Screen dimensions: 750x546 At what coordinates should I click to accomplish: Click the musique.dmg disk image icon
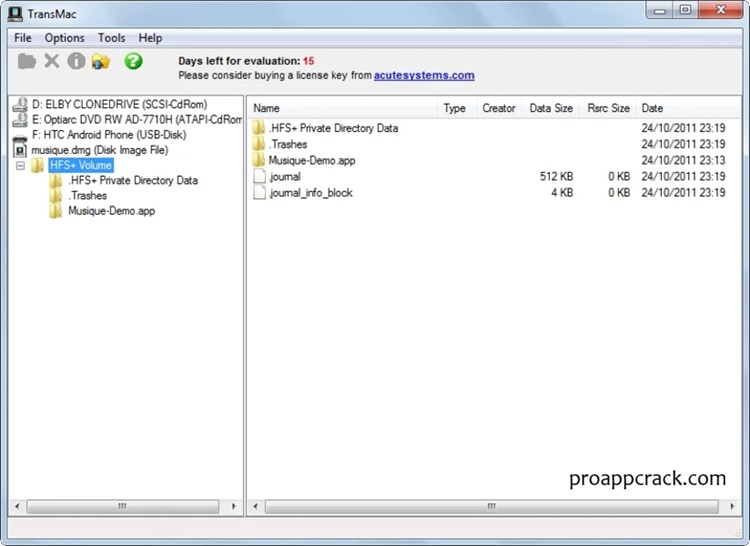pos(20,148)
